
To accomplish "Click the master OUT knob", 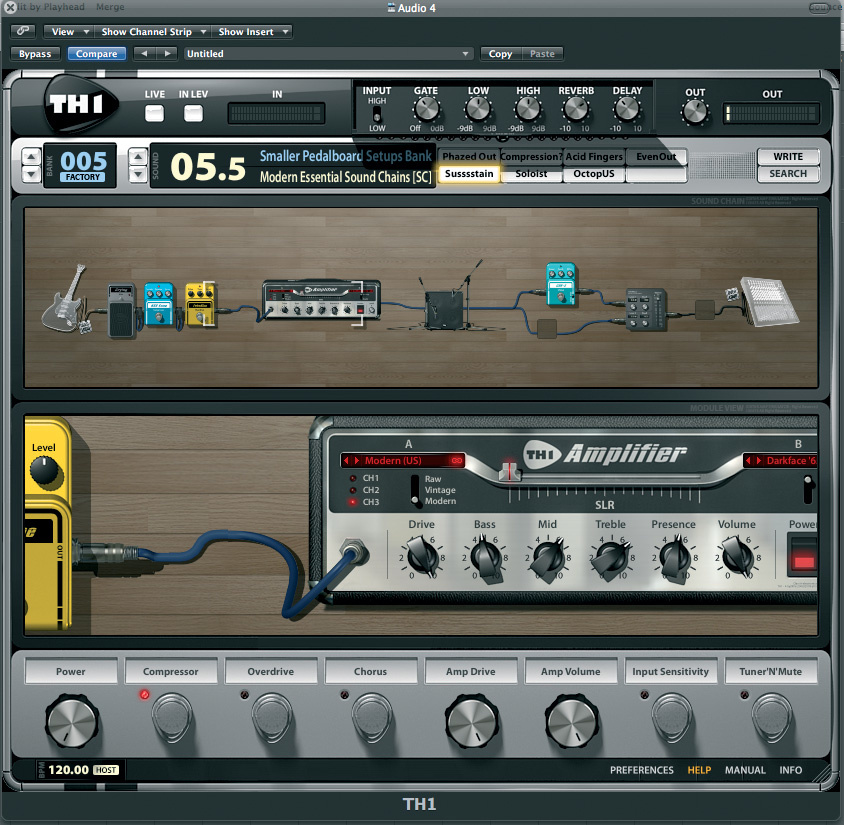I will pos(694,112).
